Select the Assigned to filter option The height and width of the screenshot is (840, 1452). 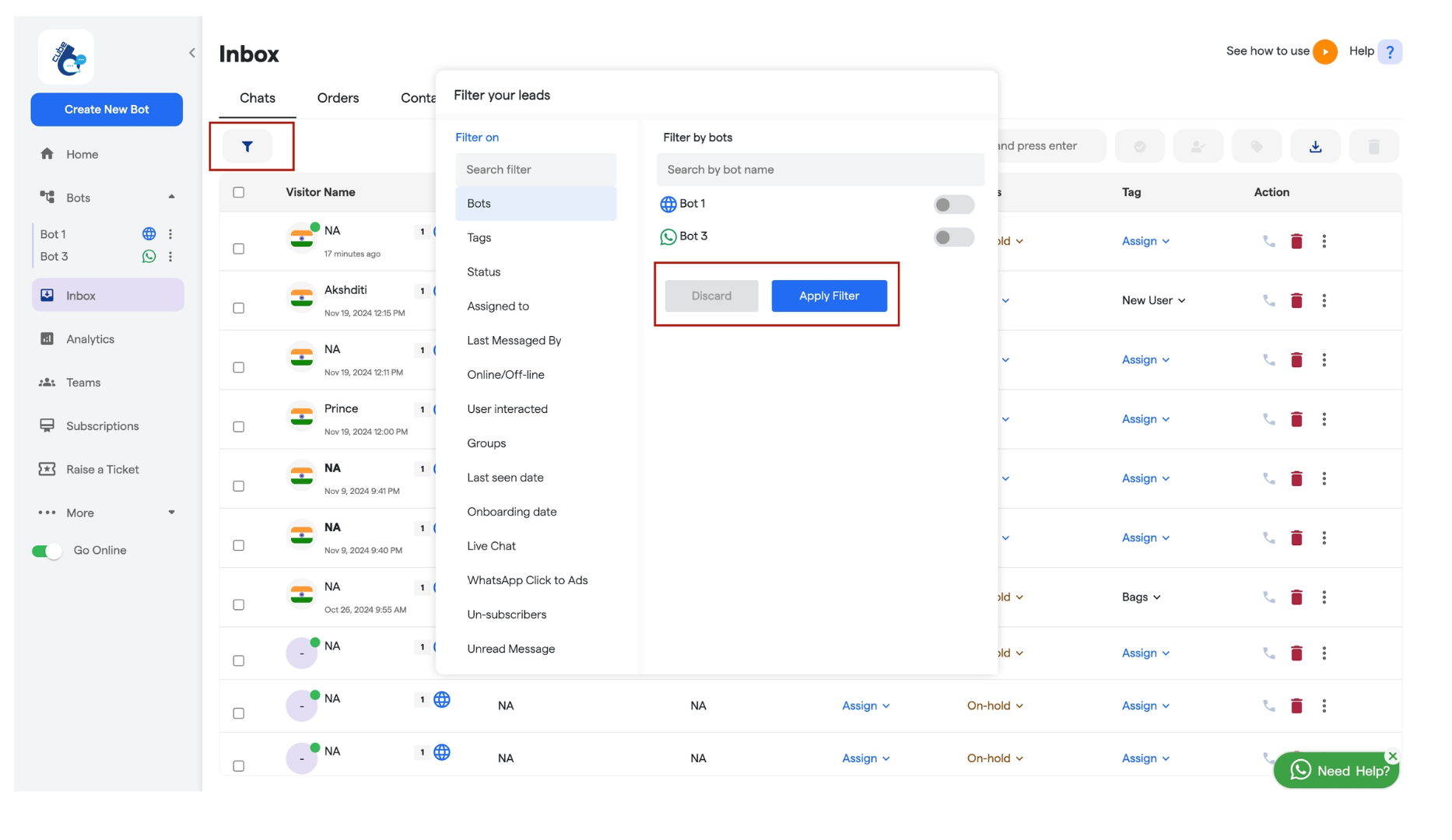pos(536,306)
